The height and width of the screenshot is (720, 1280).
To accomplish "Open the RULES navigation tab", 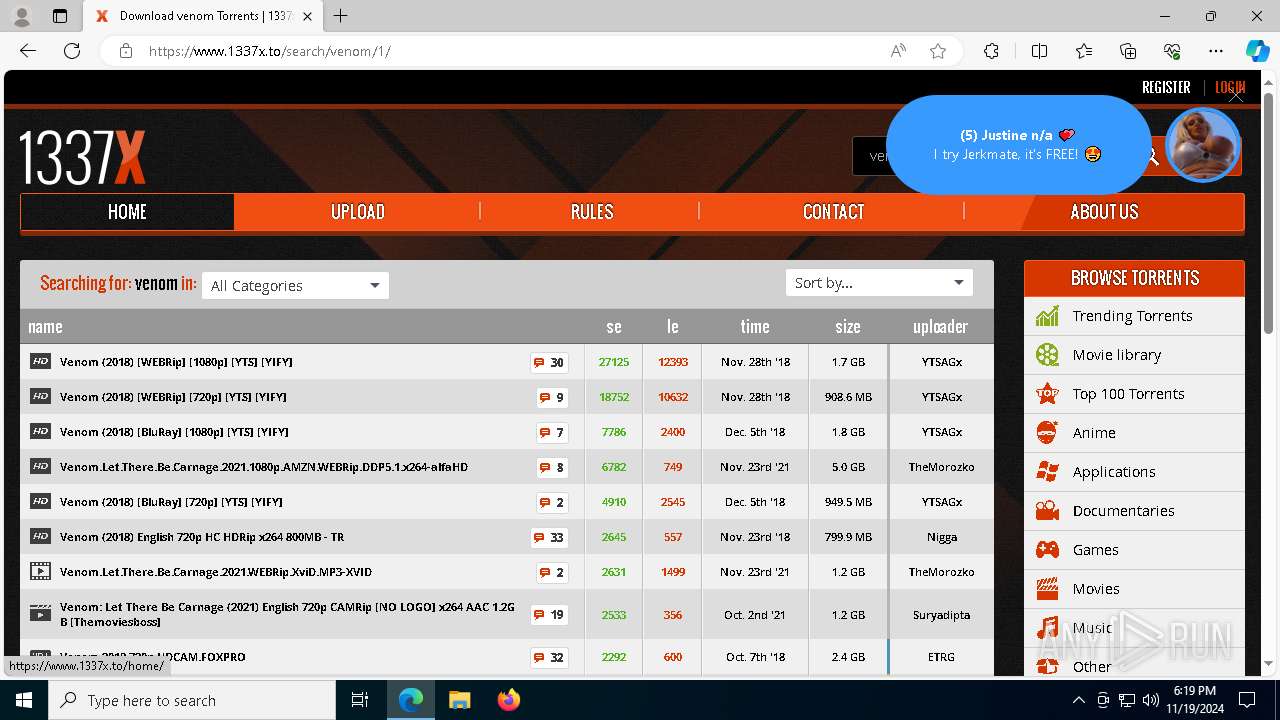I will (592, 212).
